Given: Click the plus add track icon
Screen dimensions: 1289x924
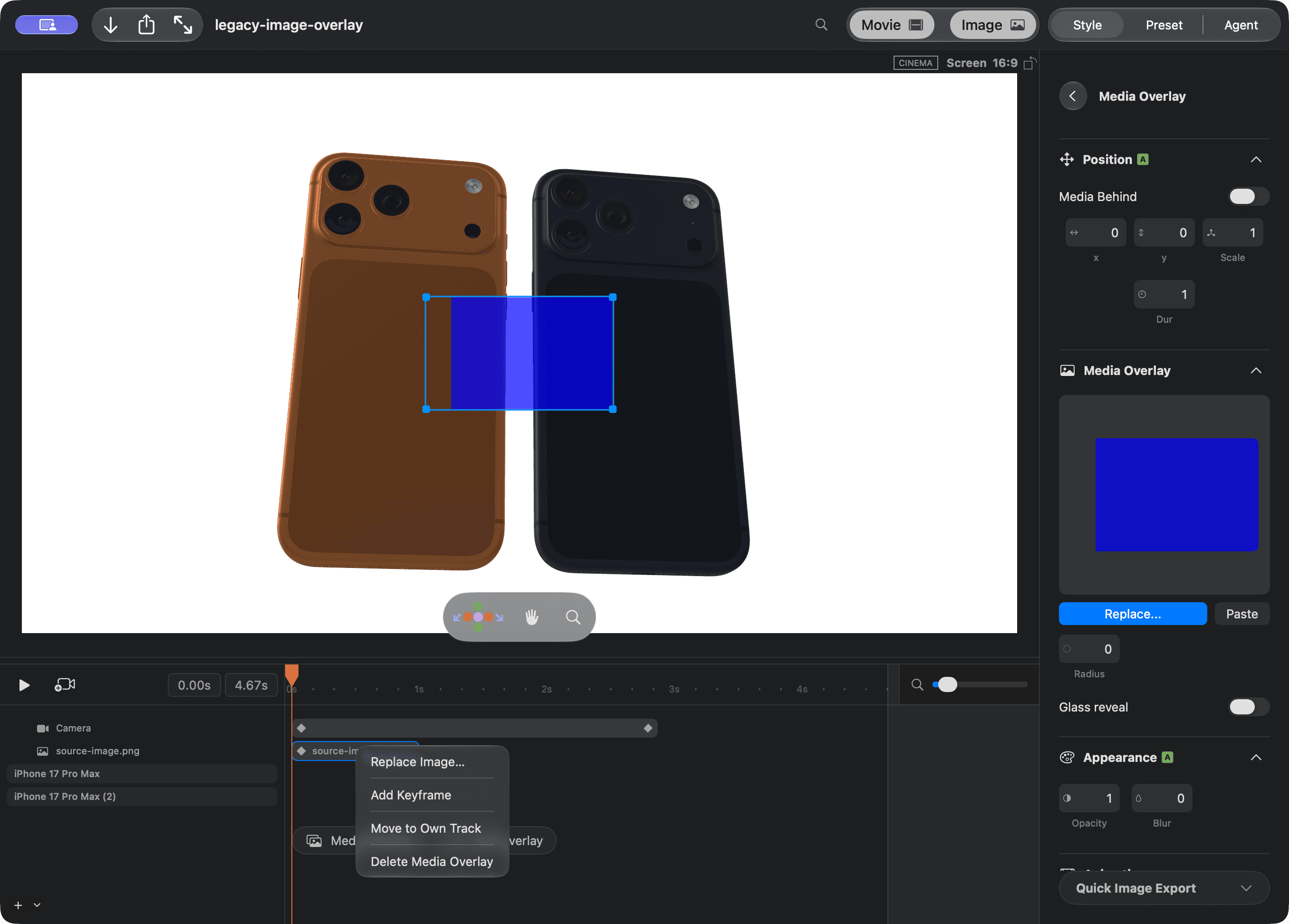Looking at the screenshot, I should tap(18, 905).
